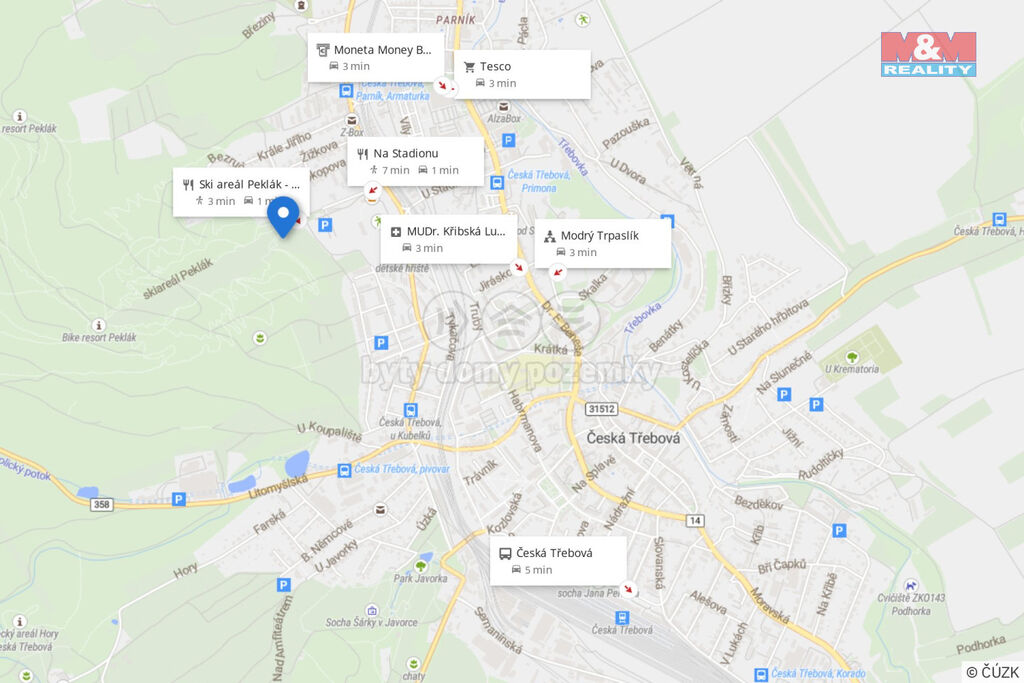Click the M&M Reality logo
Screen dimensions: 1024x683
tap(928, 54)
